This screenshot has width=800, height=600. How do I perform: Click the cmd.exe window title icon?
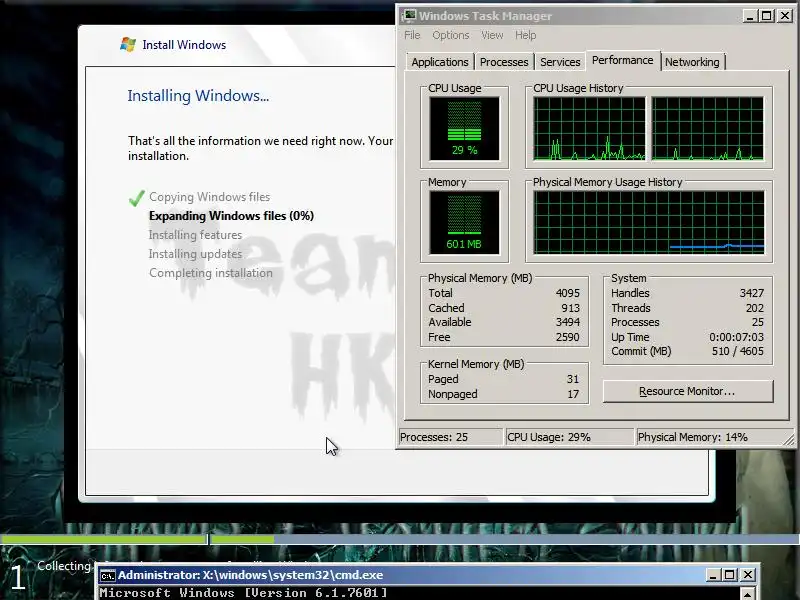click(x=108, y=576)
